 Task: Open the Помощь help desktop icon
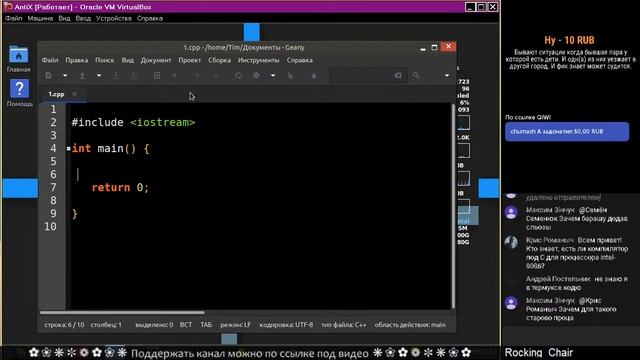click(x=19, y=93)
